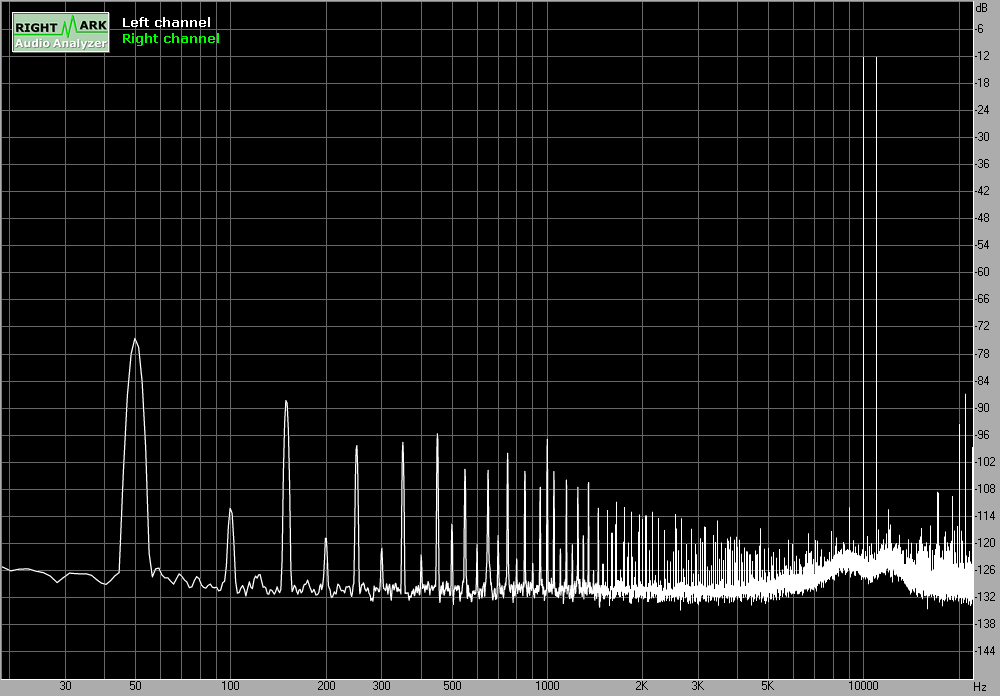Click the "-36" dB axis value

pos(982,164)
